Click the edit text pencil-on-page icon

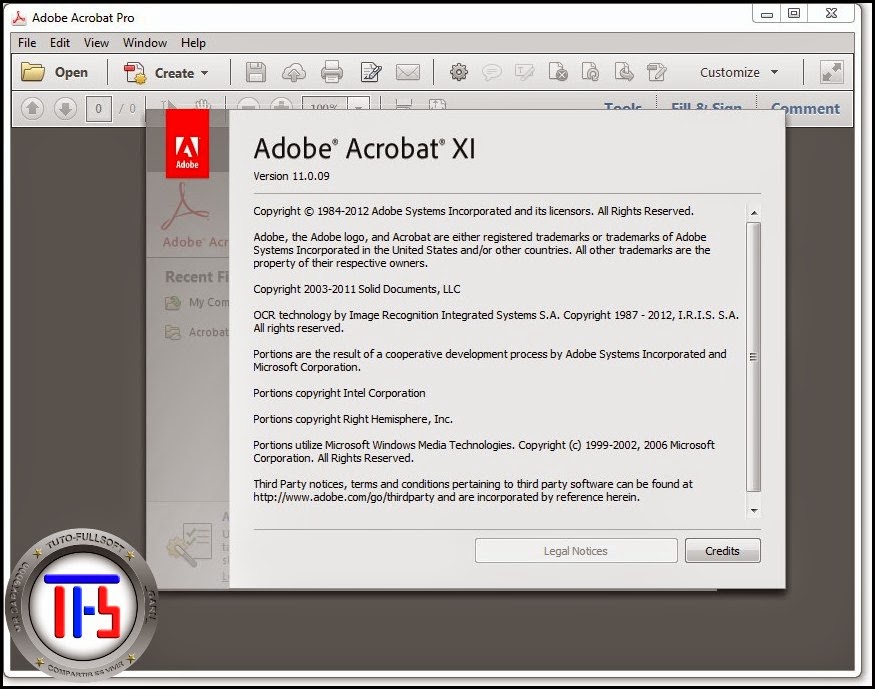(371, 72)
